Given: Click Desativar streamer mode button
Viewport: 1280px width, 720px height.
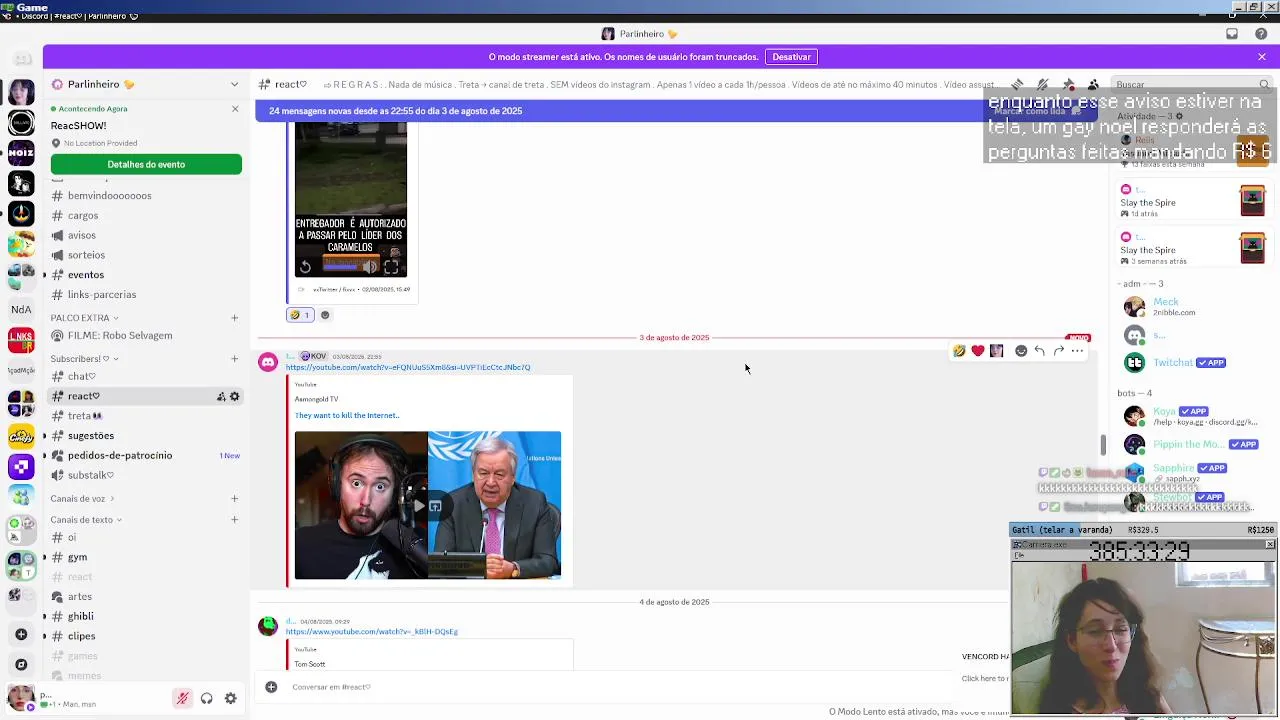Looking at the screenshot, I should tap(791, 57).
